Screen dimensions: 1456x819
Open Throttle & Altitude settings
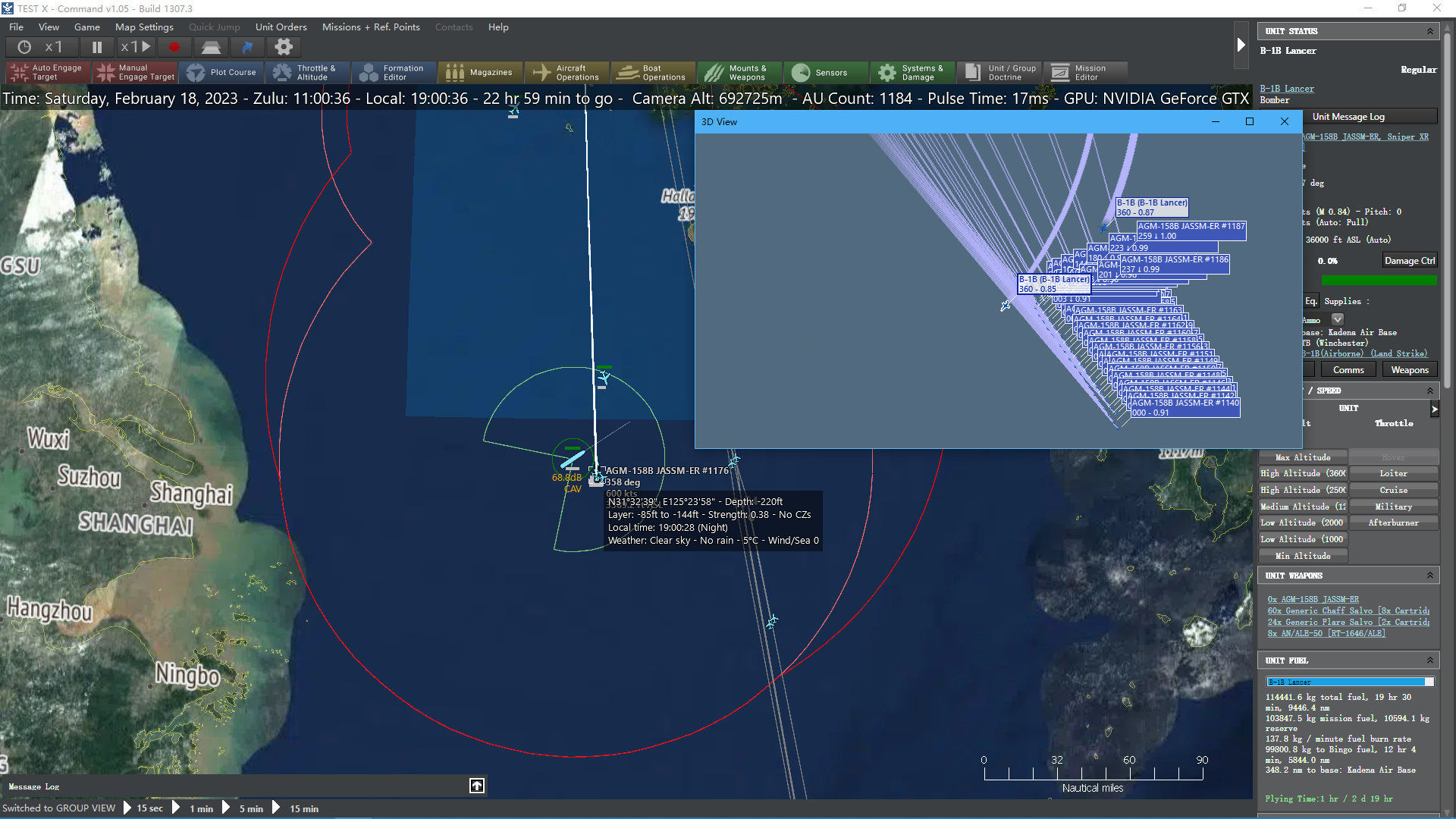[307, 73]
